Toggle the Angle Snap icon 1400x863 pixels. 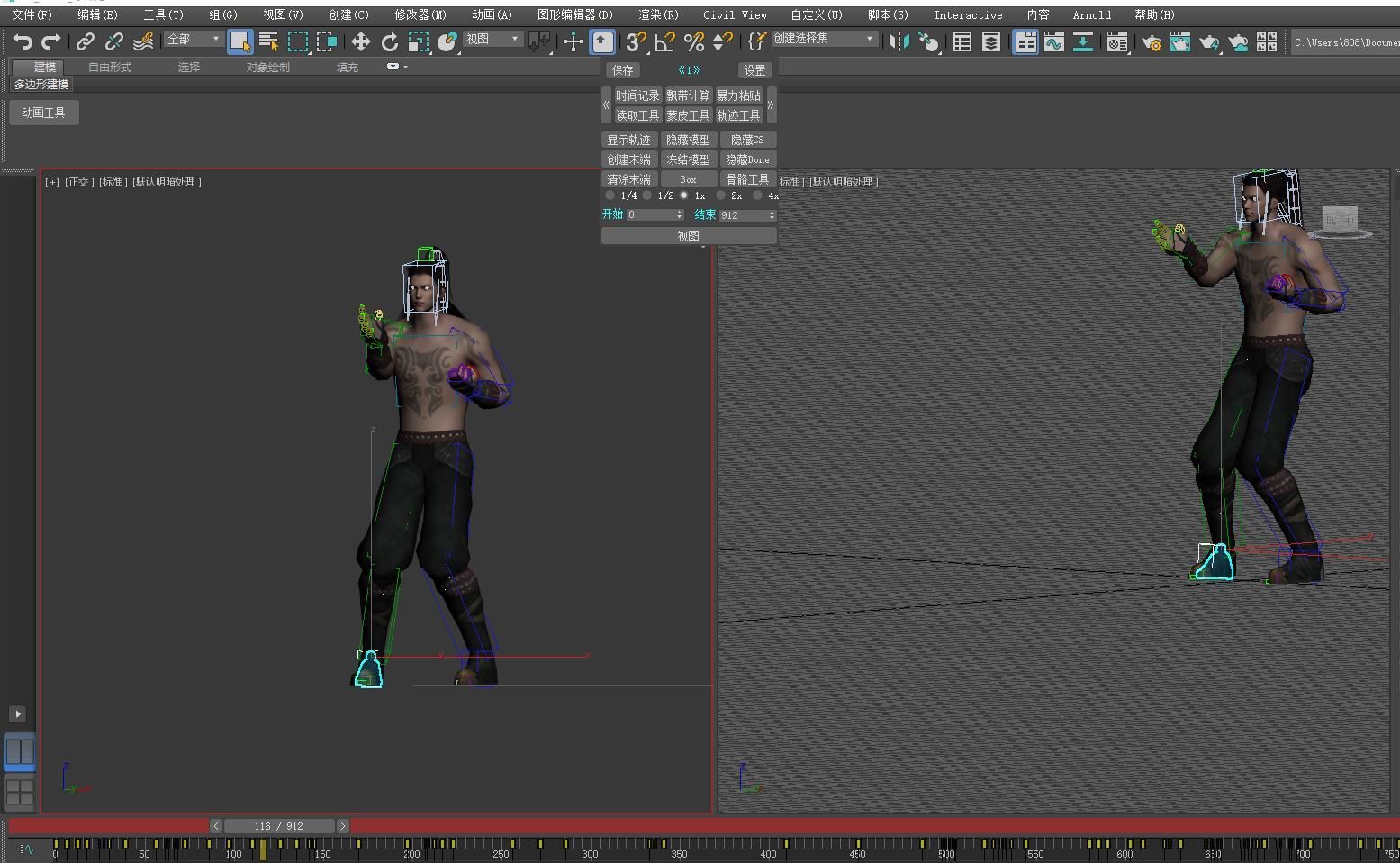665,41
